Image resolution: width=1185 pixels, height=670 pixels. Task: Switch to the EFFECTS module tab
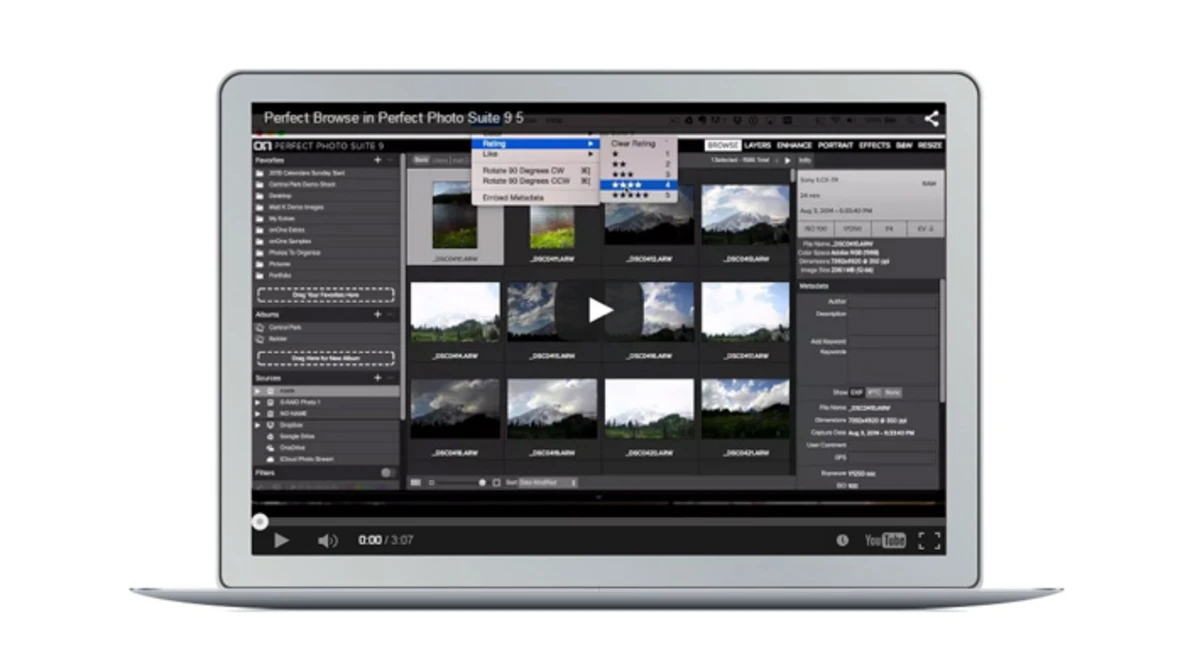pyautogui.click(x=874, y=146)
